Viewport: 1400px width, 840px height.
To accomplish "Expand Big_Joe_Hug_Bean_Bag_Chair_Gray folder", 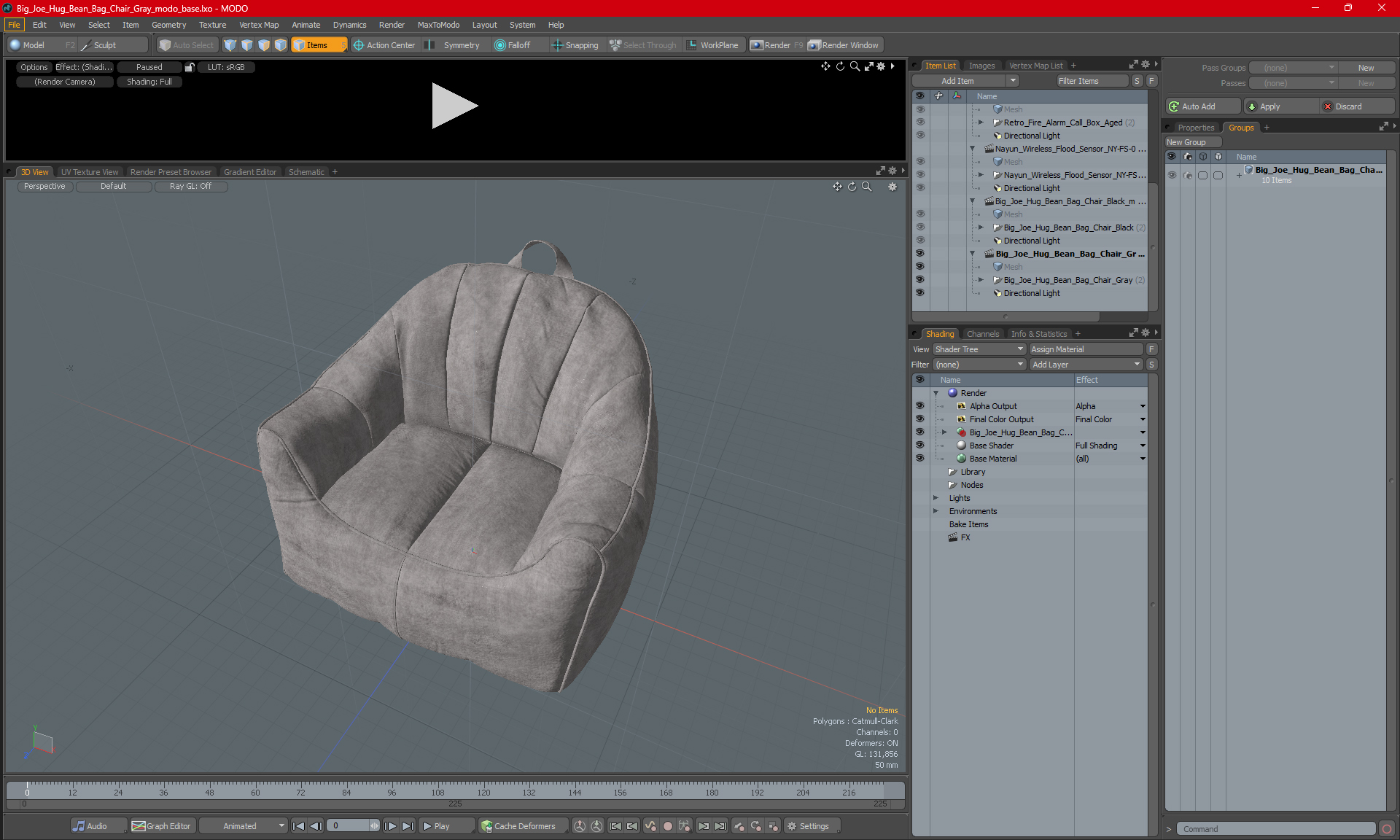I will click(x=981, y=280).
